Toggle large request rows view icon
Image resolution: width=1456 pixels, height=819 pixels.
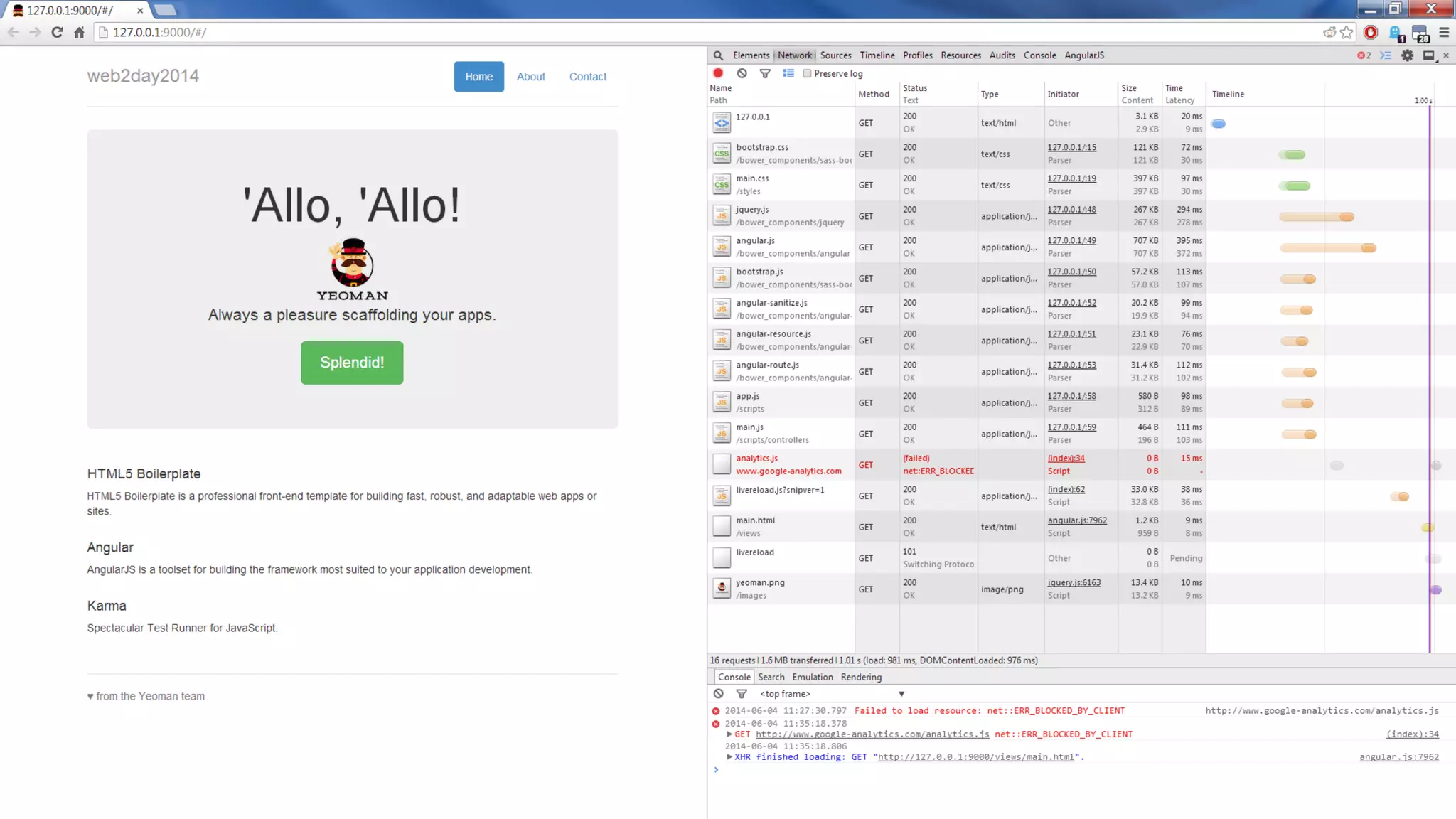coord(788,73)
